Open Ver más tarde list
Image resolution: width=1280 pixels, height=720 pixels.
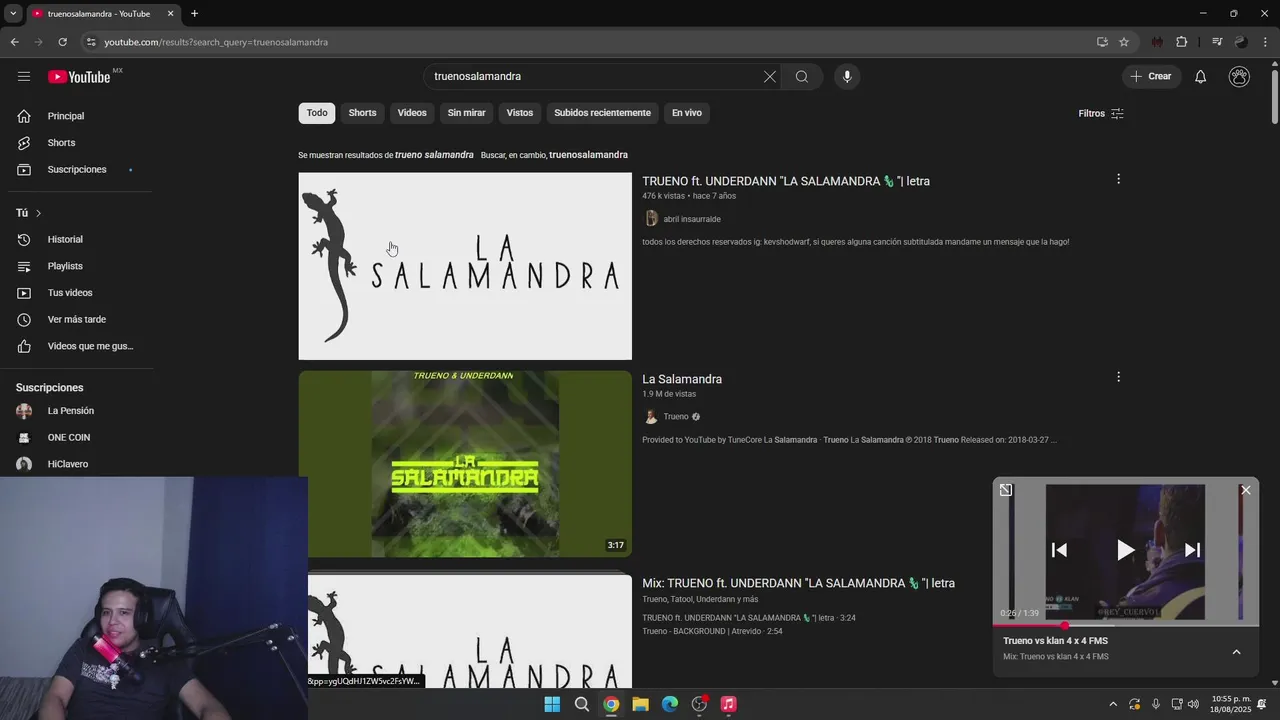77,319
